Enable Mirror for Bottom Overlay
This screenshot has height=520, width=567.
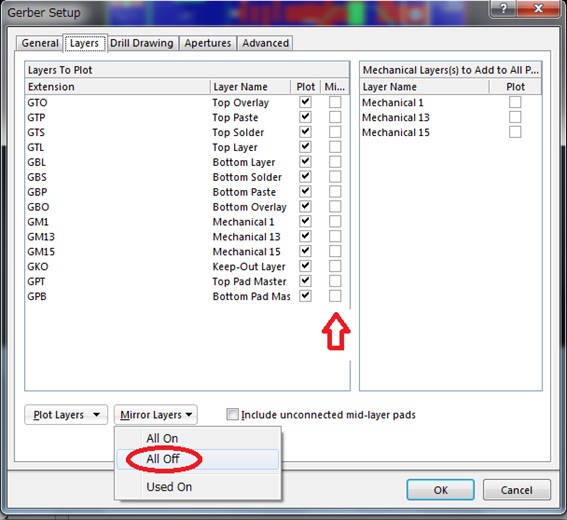click(x=335, y=206)
